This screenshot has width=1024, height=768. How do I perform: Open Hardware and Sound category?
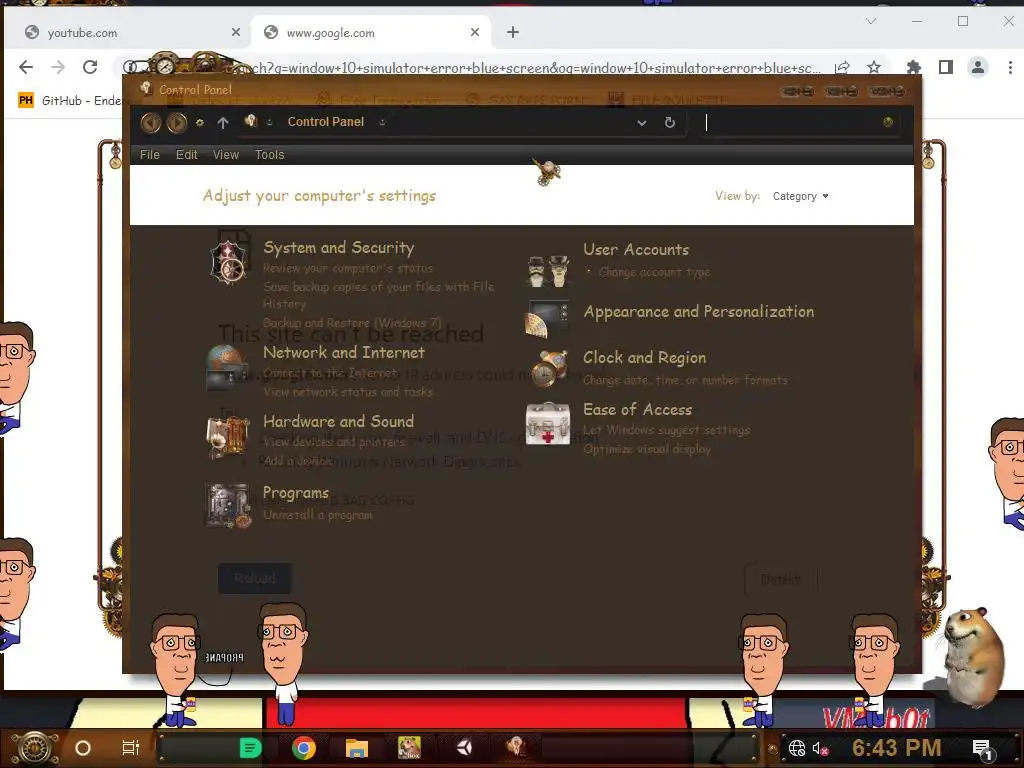pos(338,421)
